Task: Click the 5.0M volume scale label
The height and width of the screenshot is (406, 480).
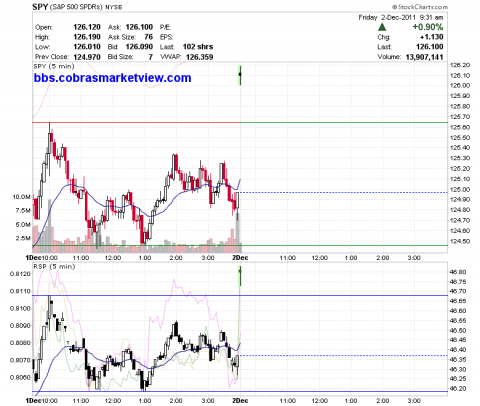Action: (x=23, y=225)
